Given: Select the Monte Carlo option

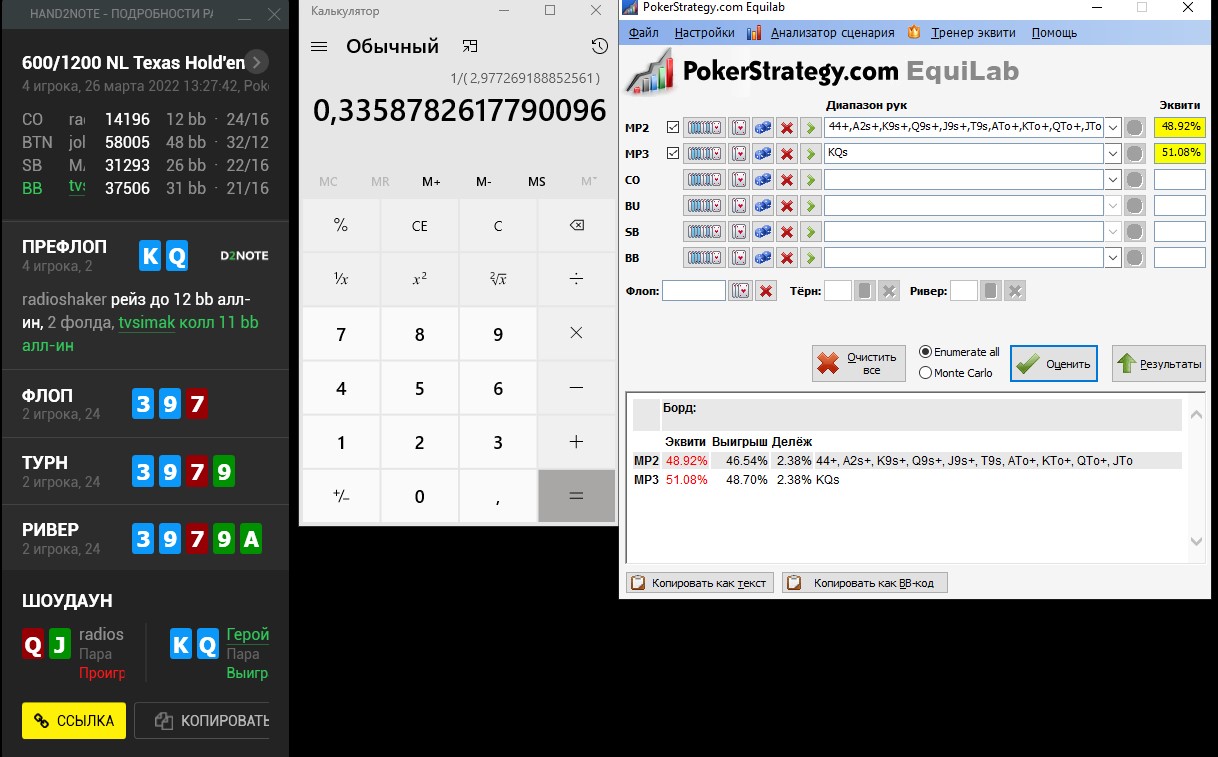Looking at the screenshot, I should 956,373.
